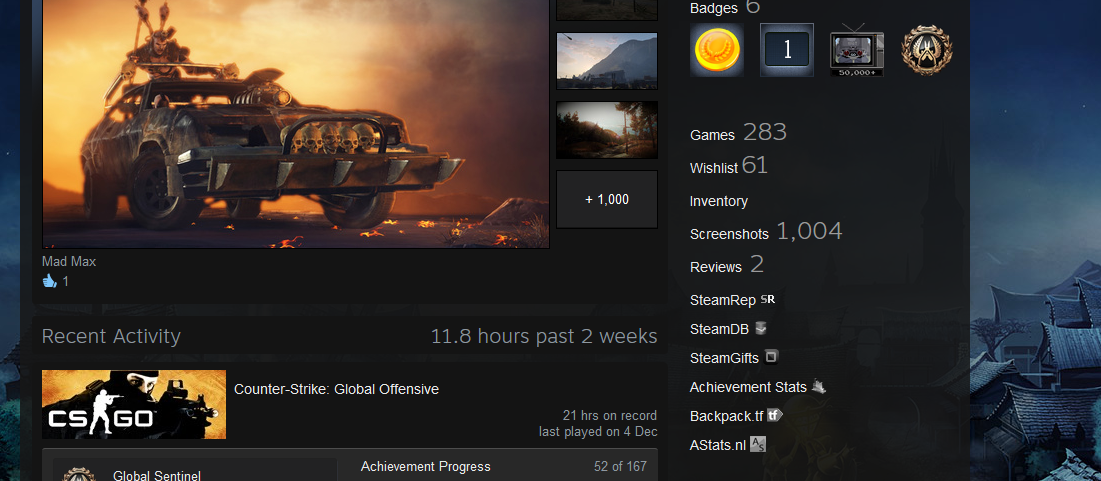Open the SteamGifts link

point(724,358)
